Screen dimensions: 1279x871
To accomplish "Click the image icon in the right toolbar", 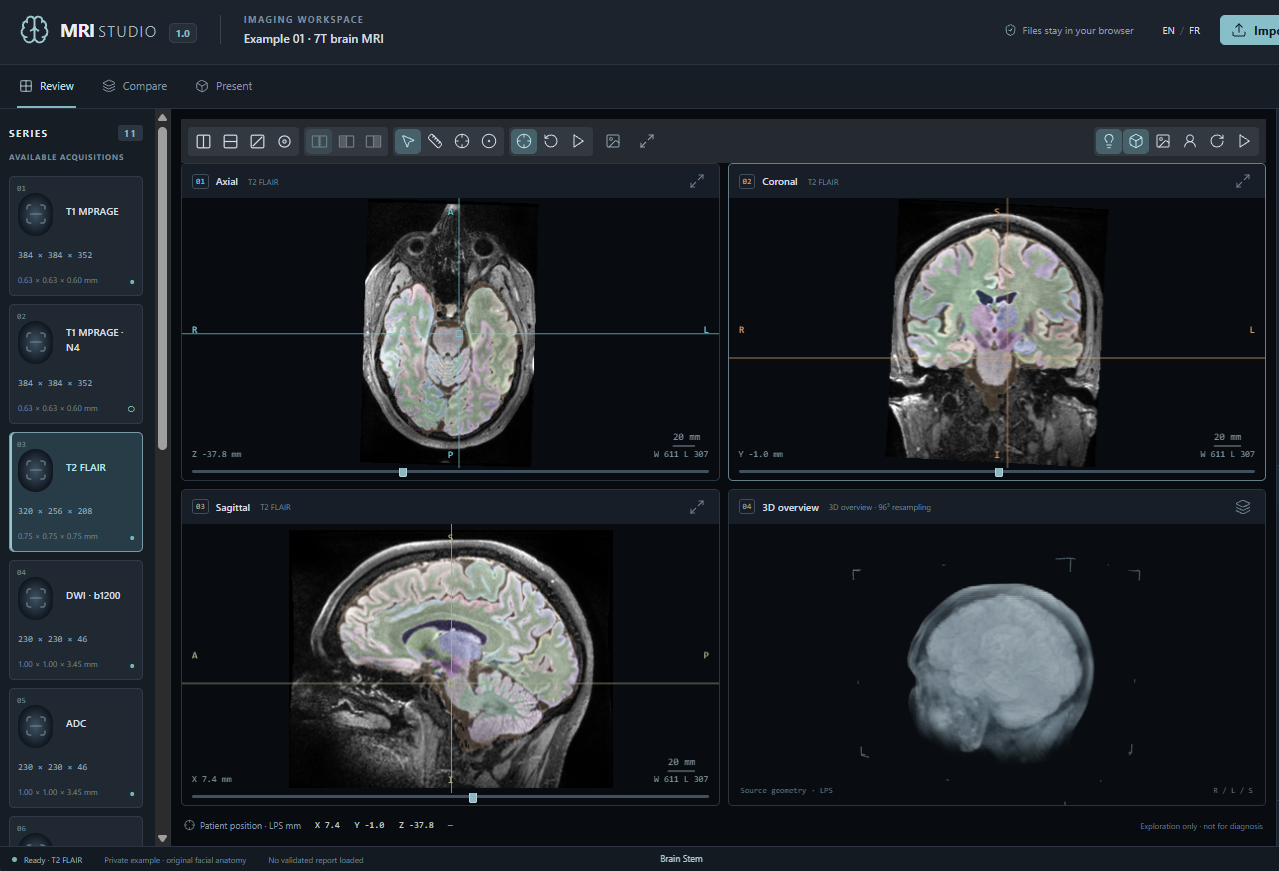I will [1163, 142].
